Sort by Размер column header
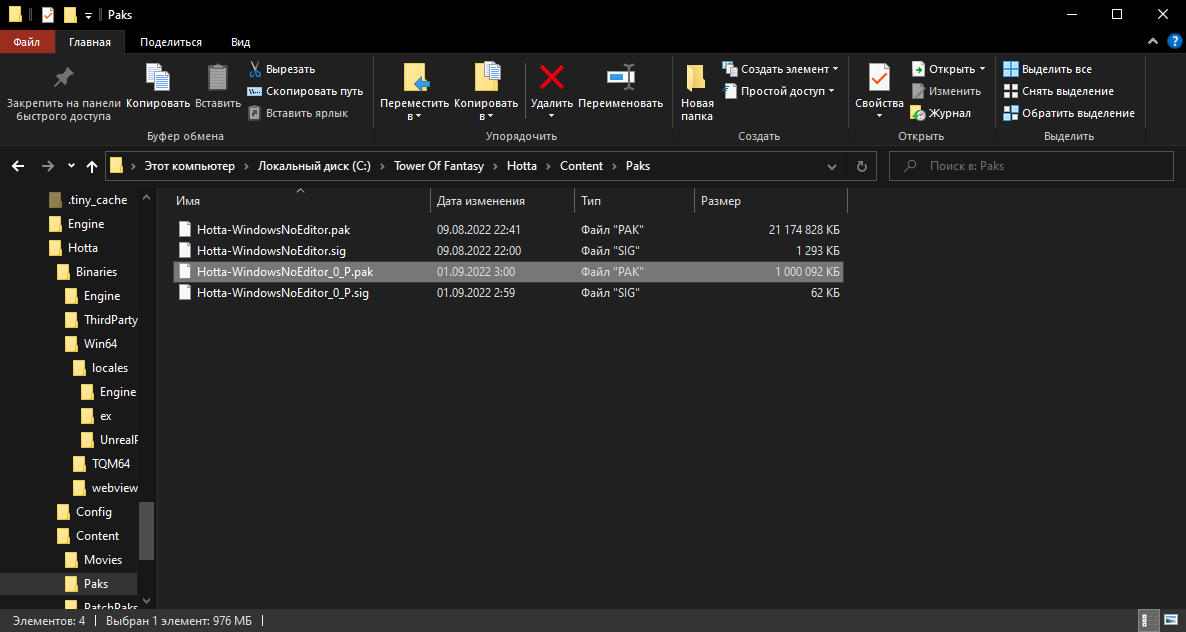Viewport: 1186px width, 632px height. (771, 201)
